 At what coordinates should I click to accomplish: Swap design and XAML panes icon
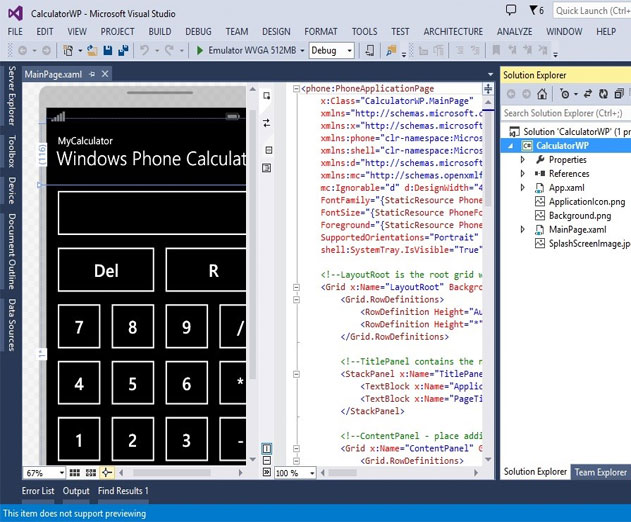coord(267,123)
